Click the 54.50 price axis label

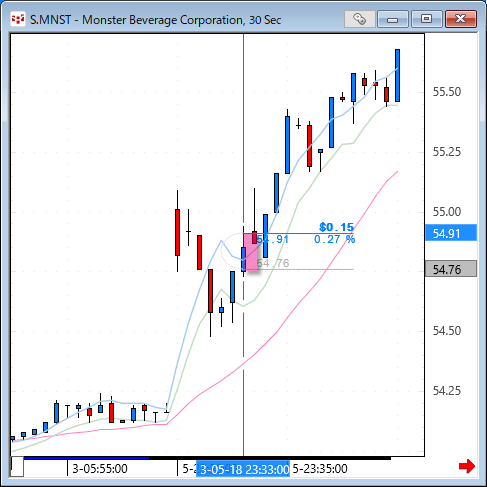click(x=447, y=331)
